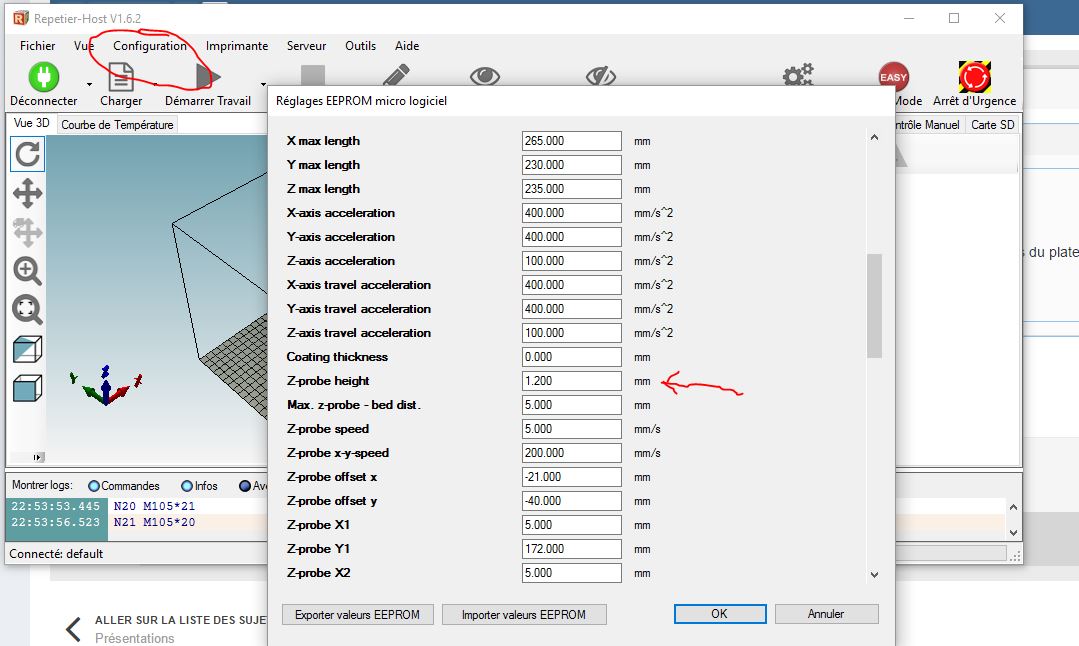Click the crossed-out eye icon in toolbar
The height and width of the screenshot is (646, 1079).
coord(601,76)
